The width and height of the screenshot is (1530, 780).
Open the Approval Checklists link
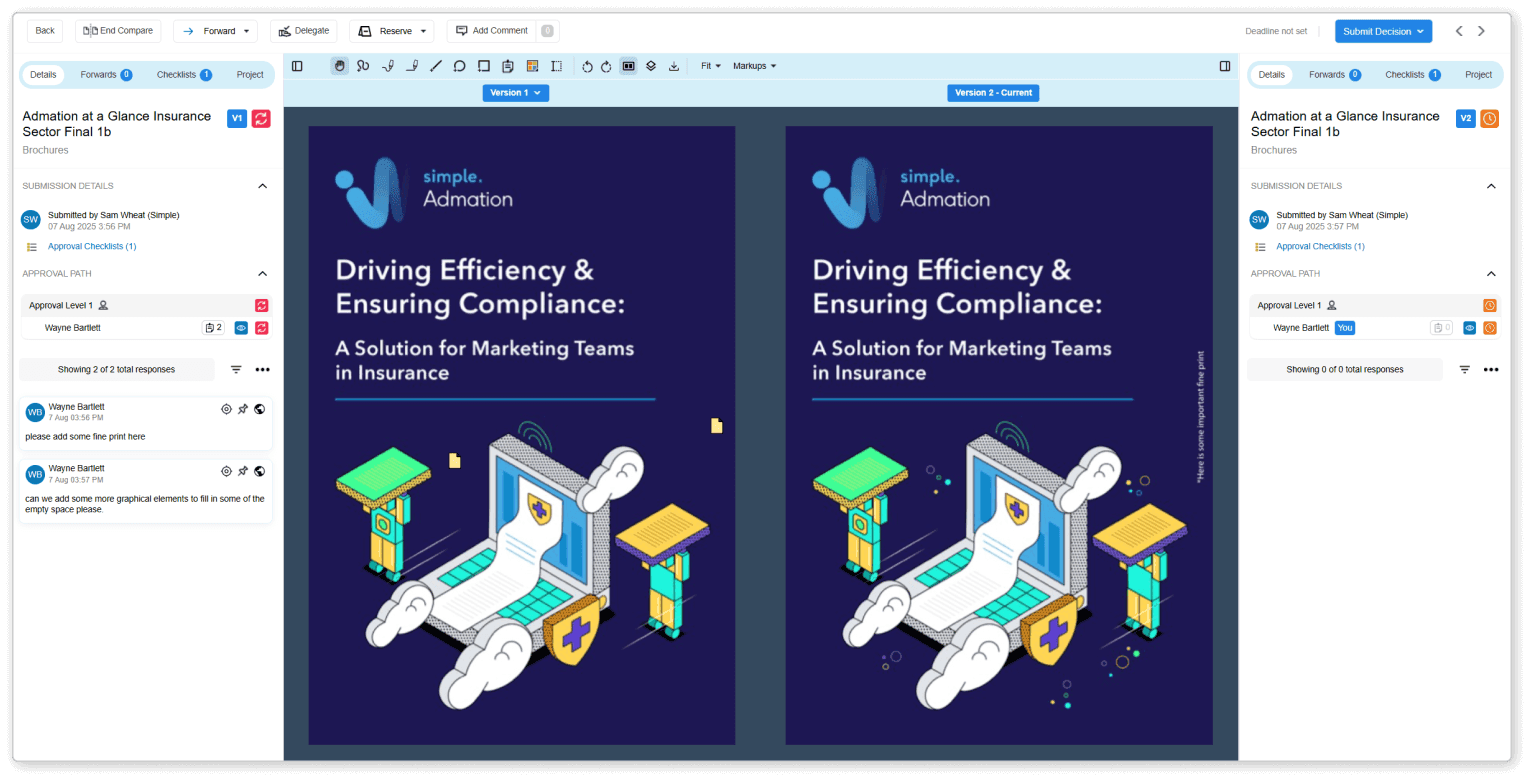pos(92,246)
